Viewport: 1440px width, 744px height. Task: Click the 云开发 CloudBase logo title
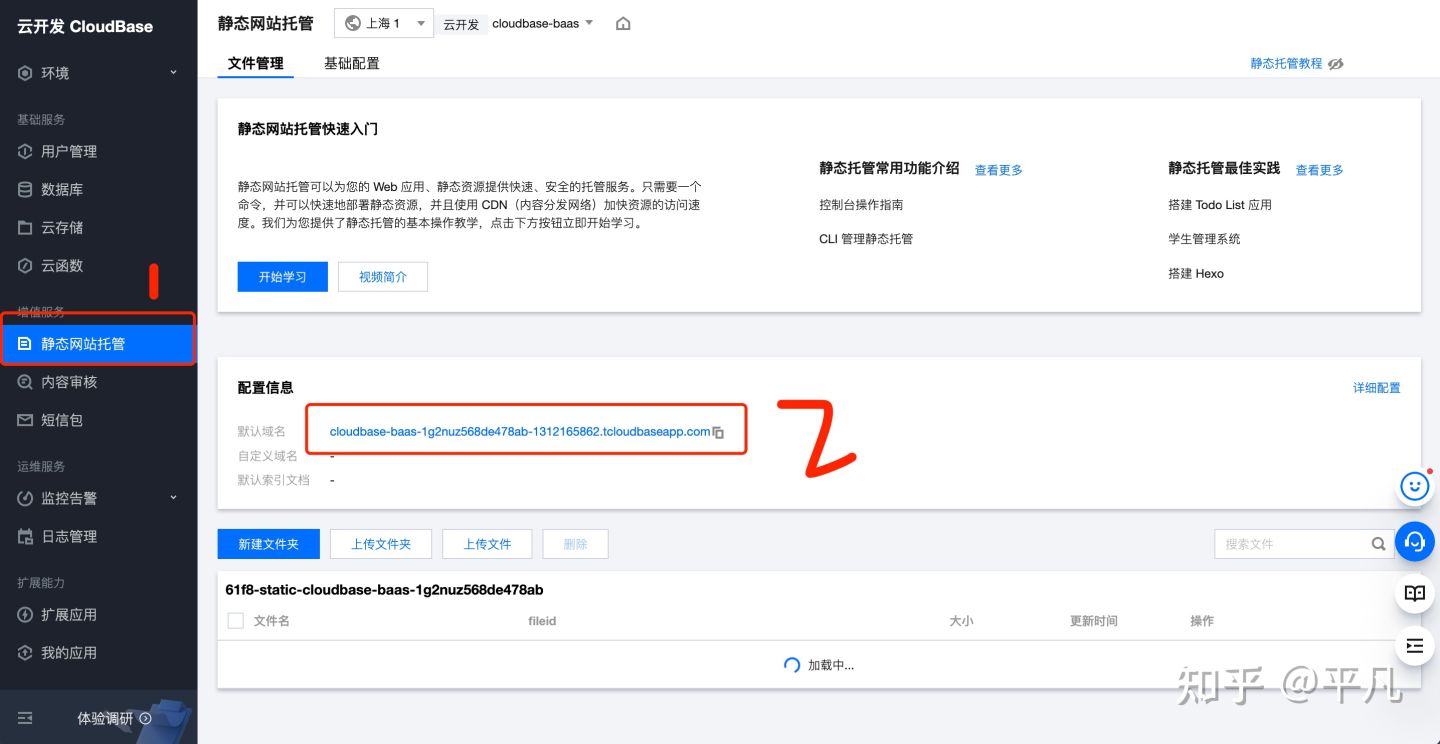(85, 26)
